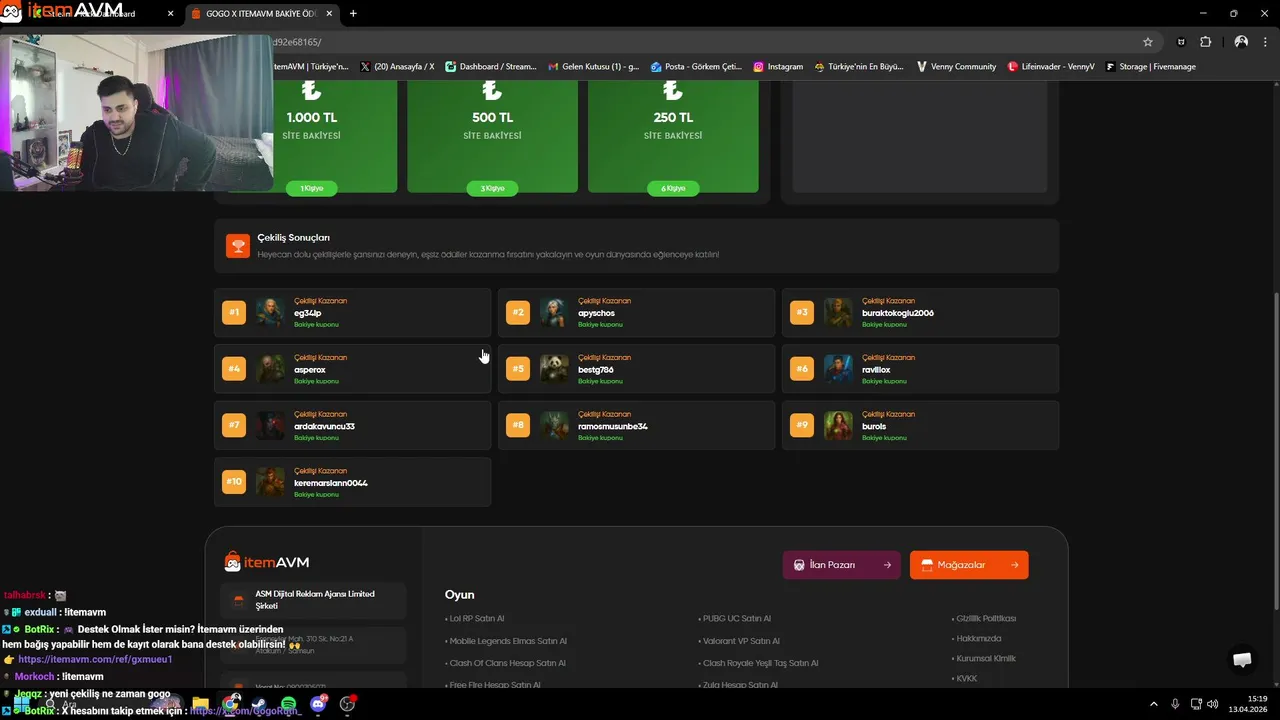Open the Kurumsal Kimlik link

point(984,659)
